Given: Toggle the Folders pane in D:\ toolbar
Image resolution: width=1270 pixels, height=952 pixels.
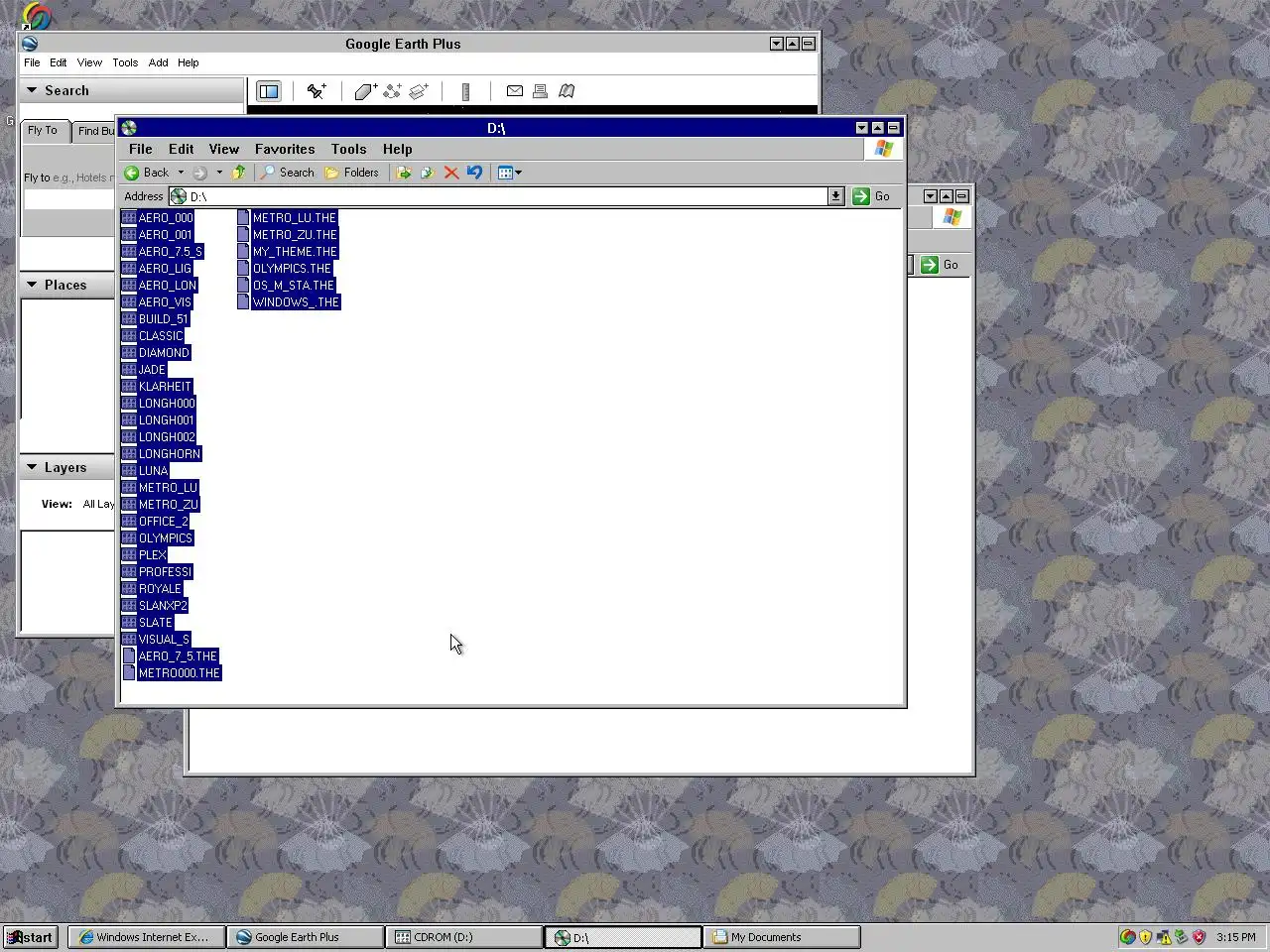Looking at the screenshot, I should [351, 173].
